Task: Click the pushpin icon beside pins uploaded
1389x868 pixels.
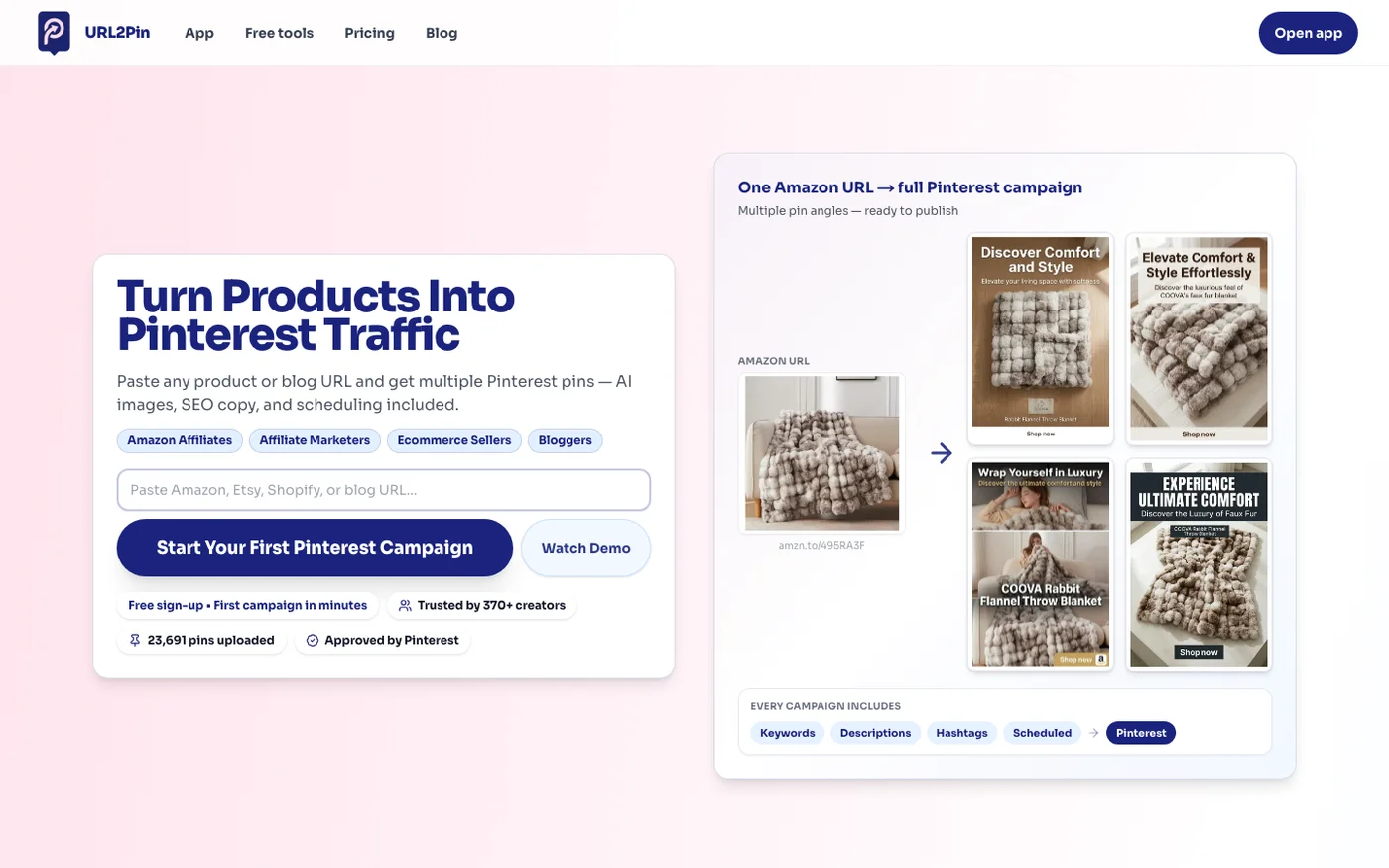Action: coord(135,640)
